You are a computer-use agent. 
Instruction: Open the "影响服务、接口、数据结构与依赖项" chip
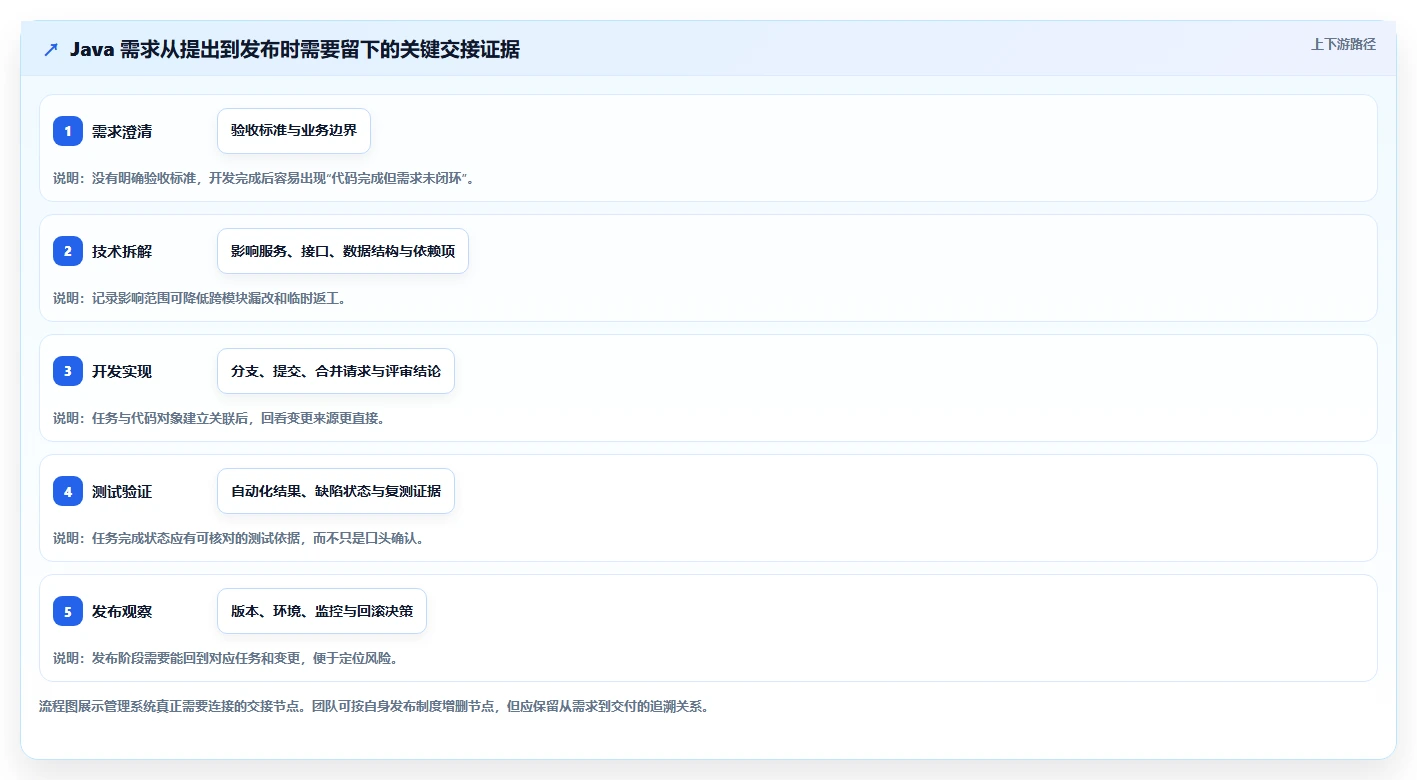[343, 251]
